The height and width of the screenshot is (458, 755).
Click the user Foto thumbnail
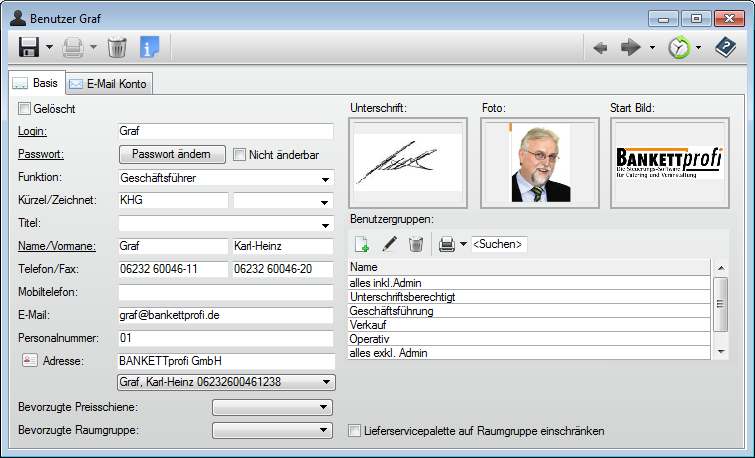click(x=539, y=163)
